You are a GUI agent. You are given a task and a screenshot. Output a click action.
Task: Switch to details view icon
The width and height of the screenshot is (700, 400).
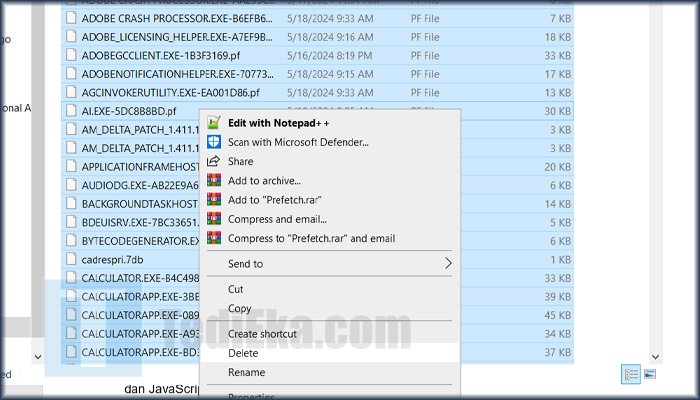click(x=631, y=374)
